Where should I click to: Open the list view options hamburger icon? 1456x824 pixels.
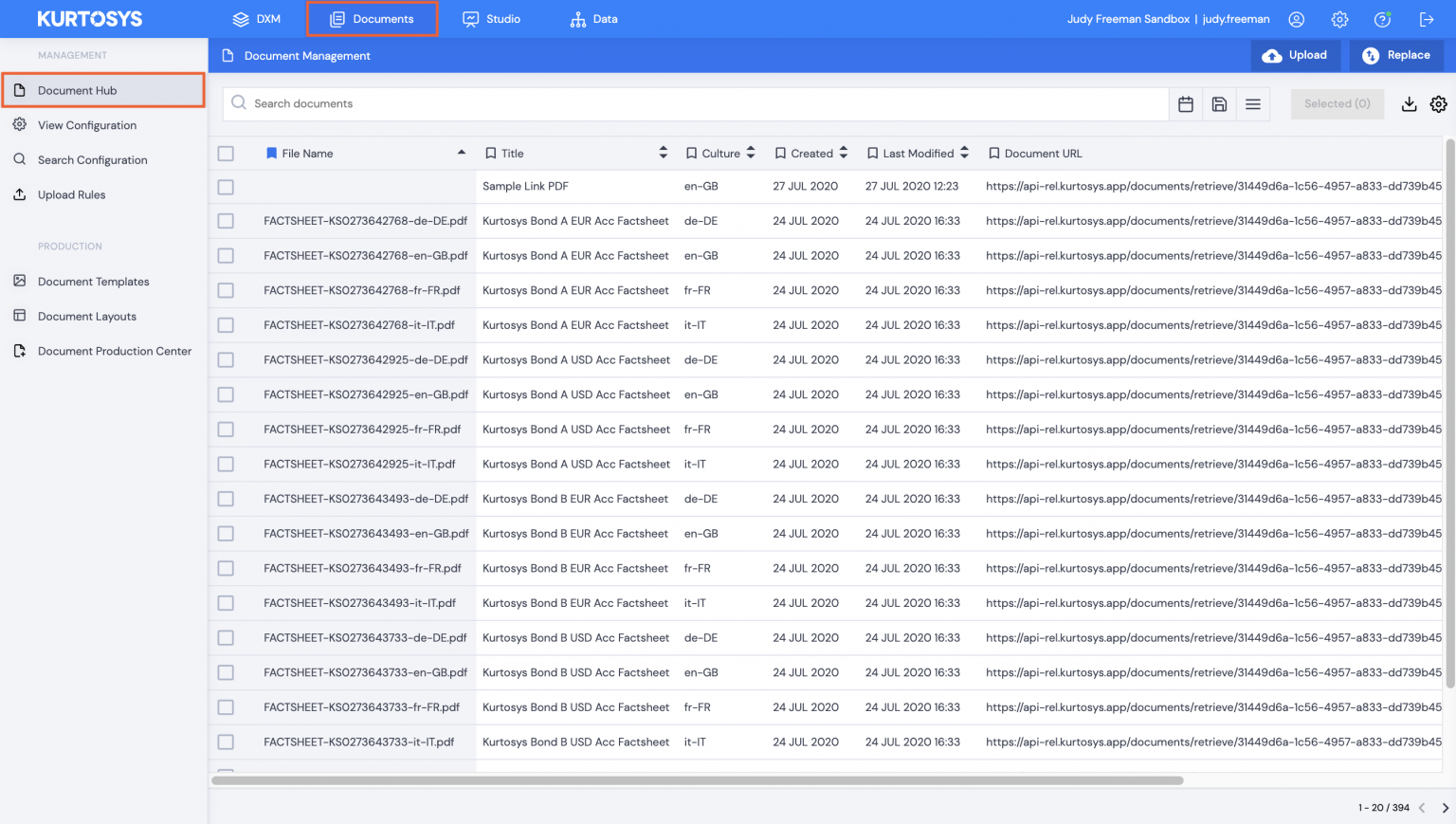tap(1253, 103)
